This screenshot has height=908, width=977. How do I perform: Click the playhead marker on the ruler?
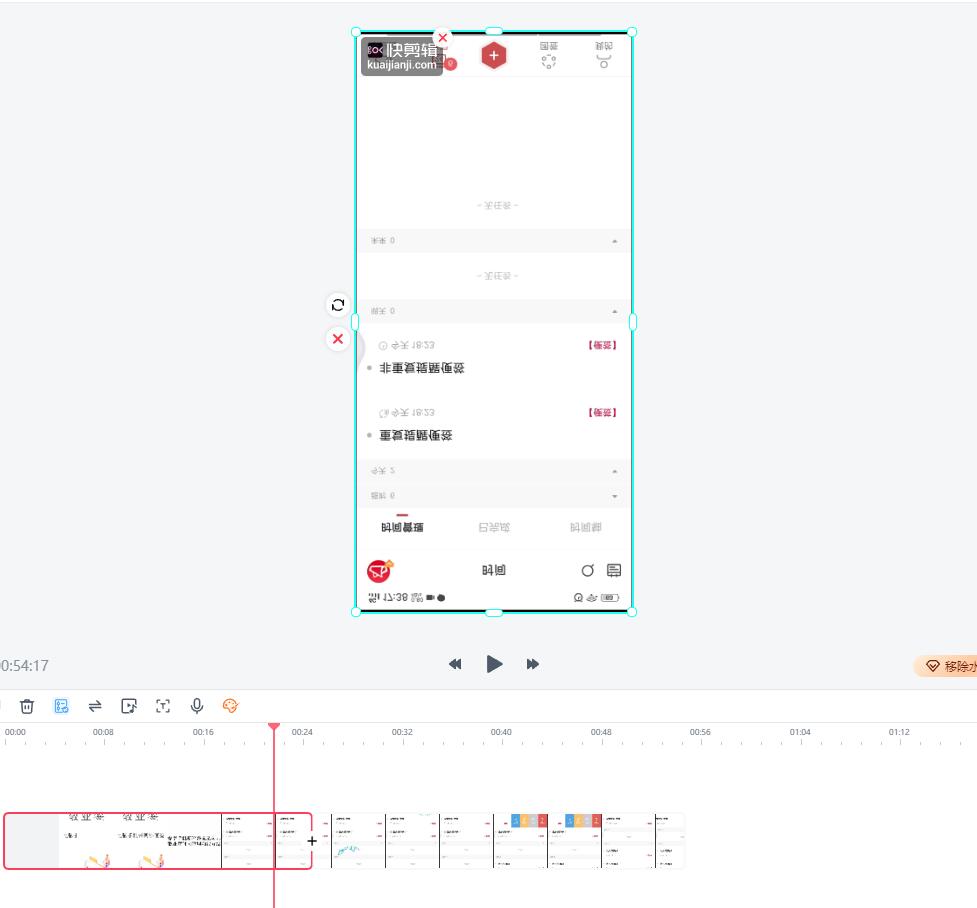(x=274, y=727)
